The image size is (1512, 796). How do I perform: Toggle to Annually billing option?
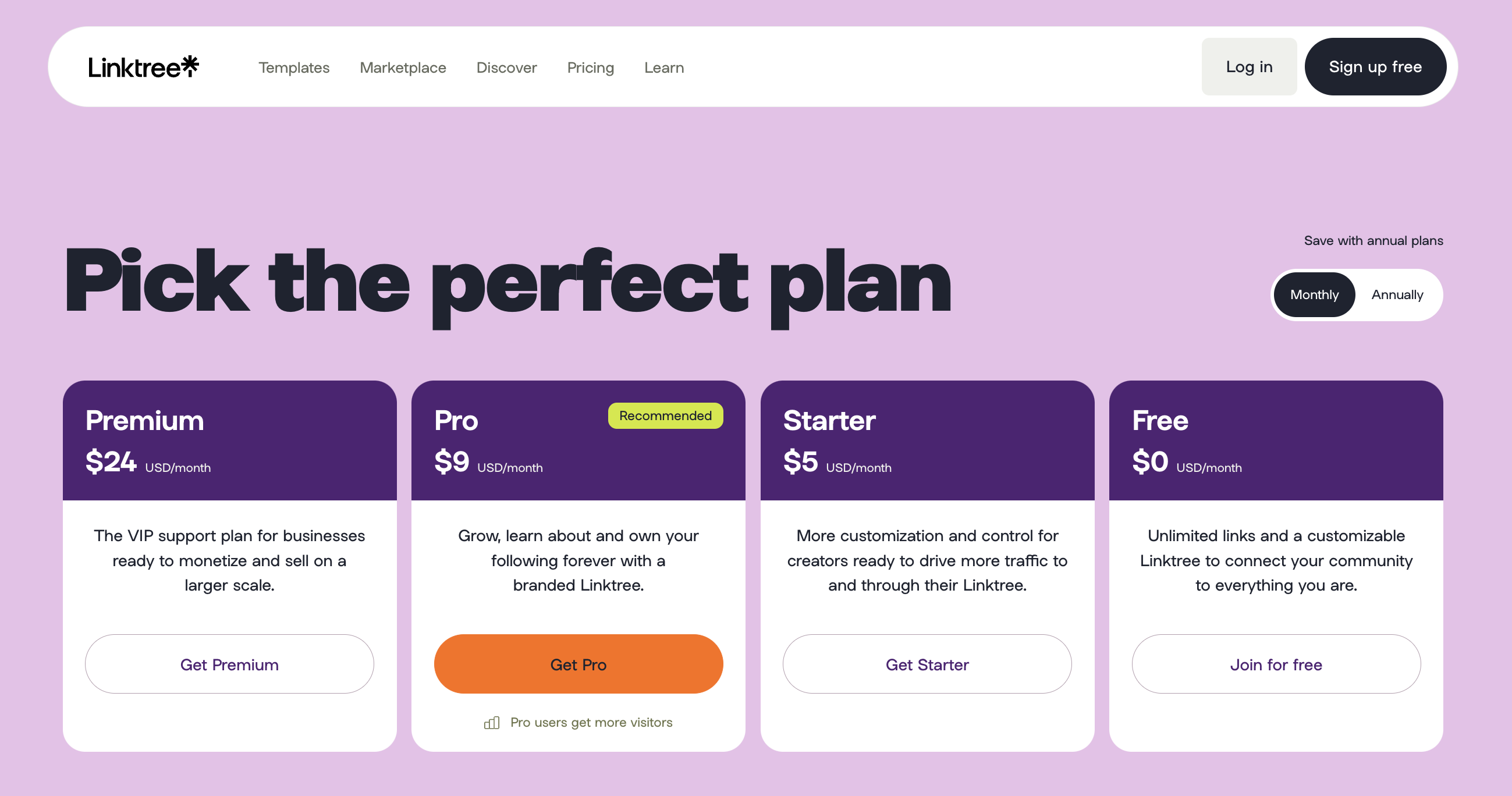(1398, 294)
